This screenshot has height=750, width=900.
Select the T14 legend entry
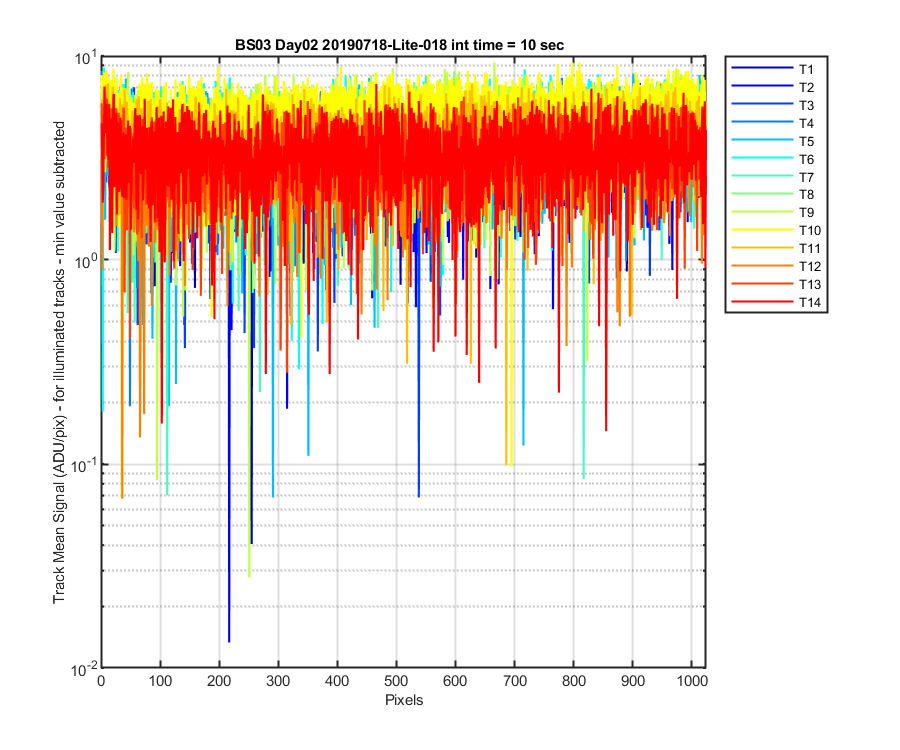tap(776, 302)
